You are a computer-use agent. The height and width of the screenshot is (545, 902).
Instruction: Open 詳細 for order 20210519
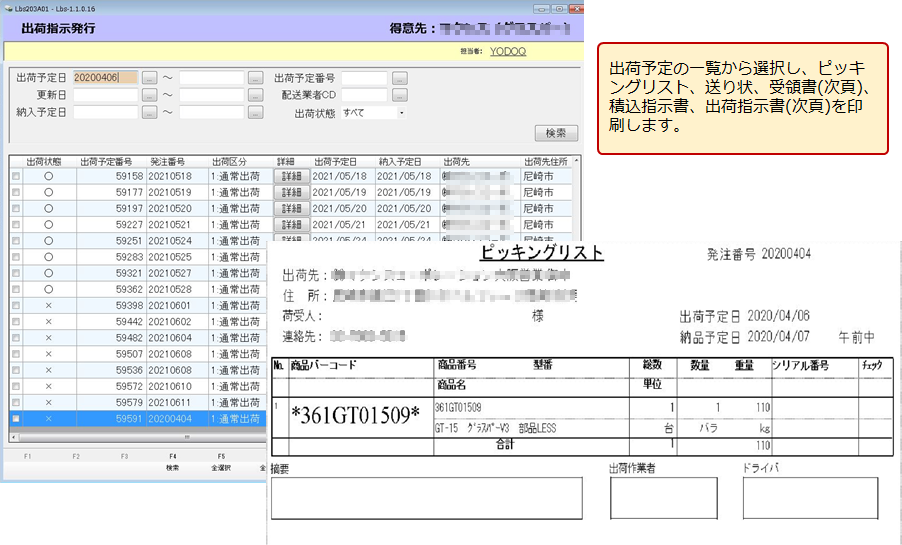(x=290, y=192)
